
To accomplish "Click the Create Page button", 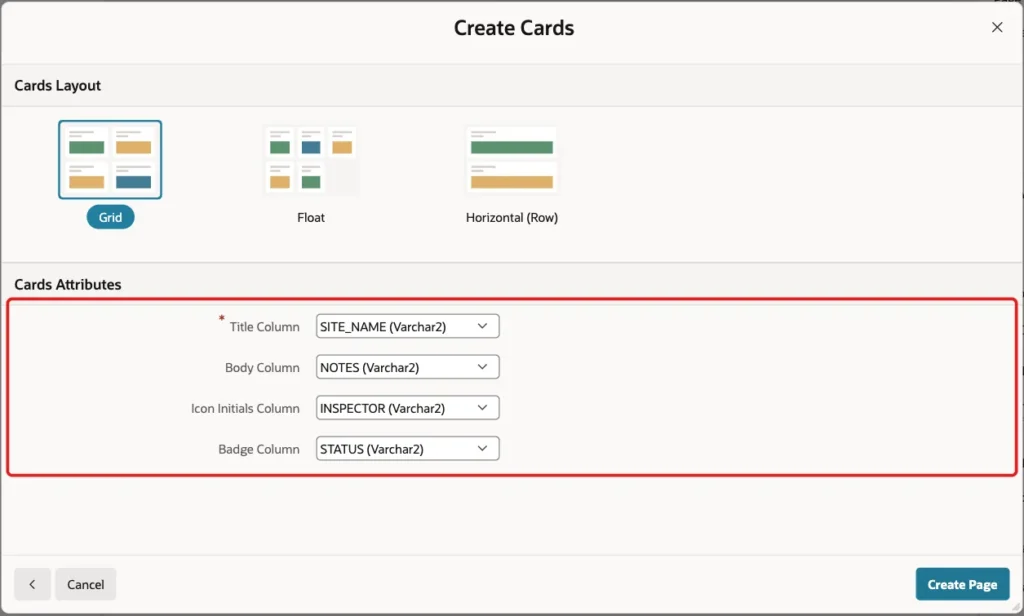I will click(x=962, y=584).
